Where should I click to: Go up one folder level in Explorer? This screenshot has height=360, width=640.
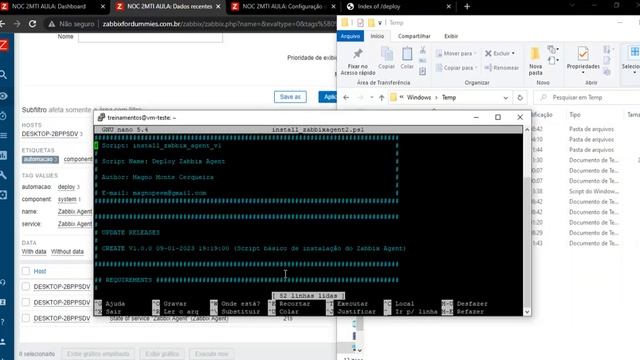(x=381, y=98)
